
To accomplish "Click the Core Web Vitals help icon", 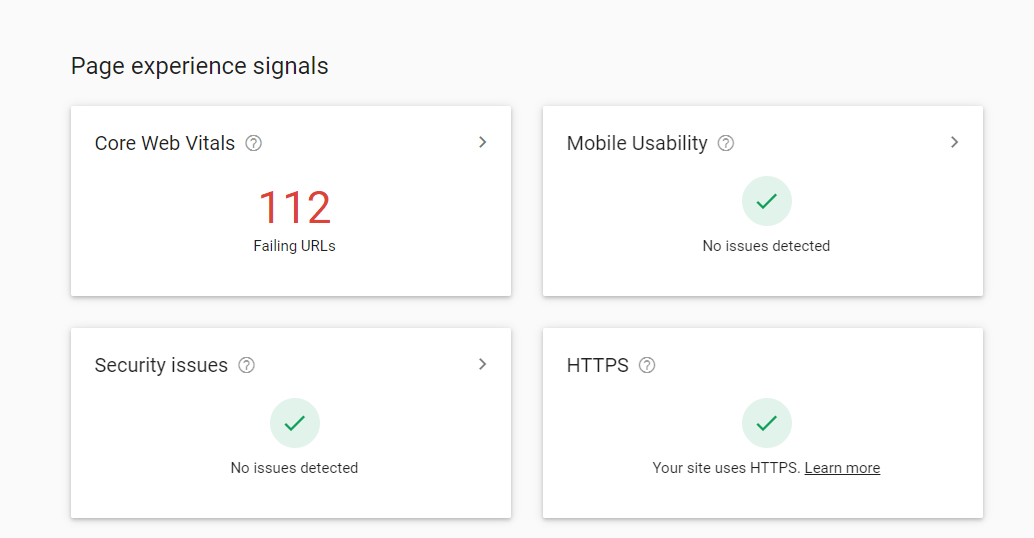I will tap(254, 143).
